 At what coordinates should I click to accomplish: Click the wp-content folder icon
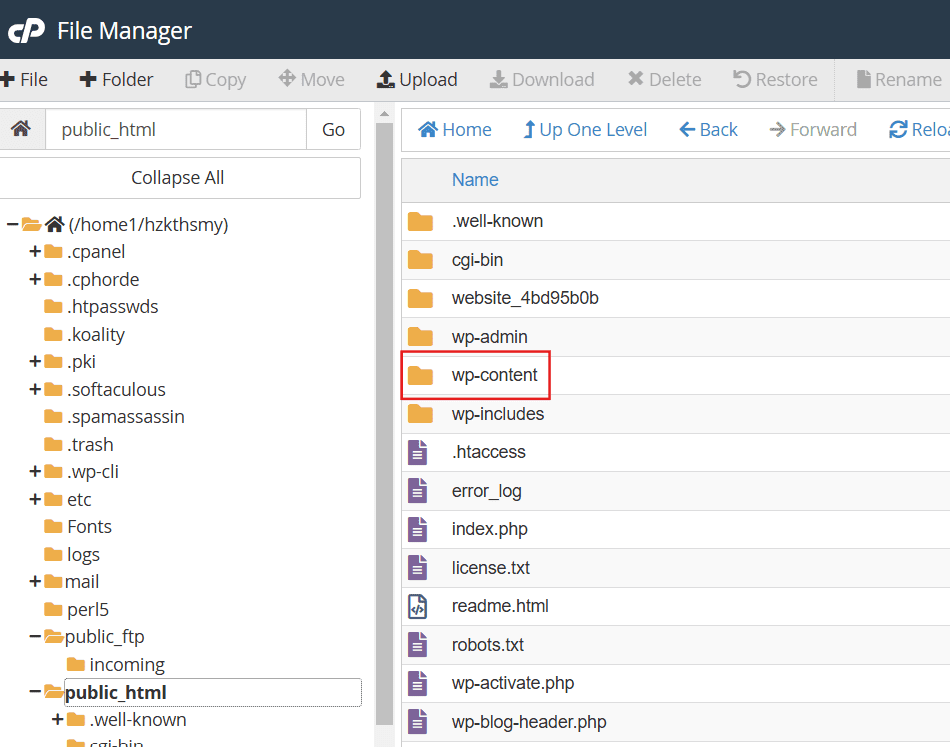[x=420, y=375]
